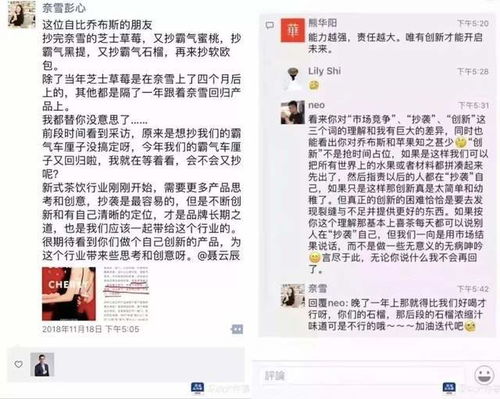
Task: Open Lily Shi's avatar
Action: tap(293, 79)
